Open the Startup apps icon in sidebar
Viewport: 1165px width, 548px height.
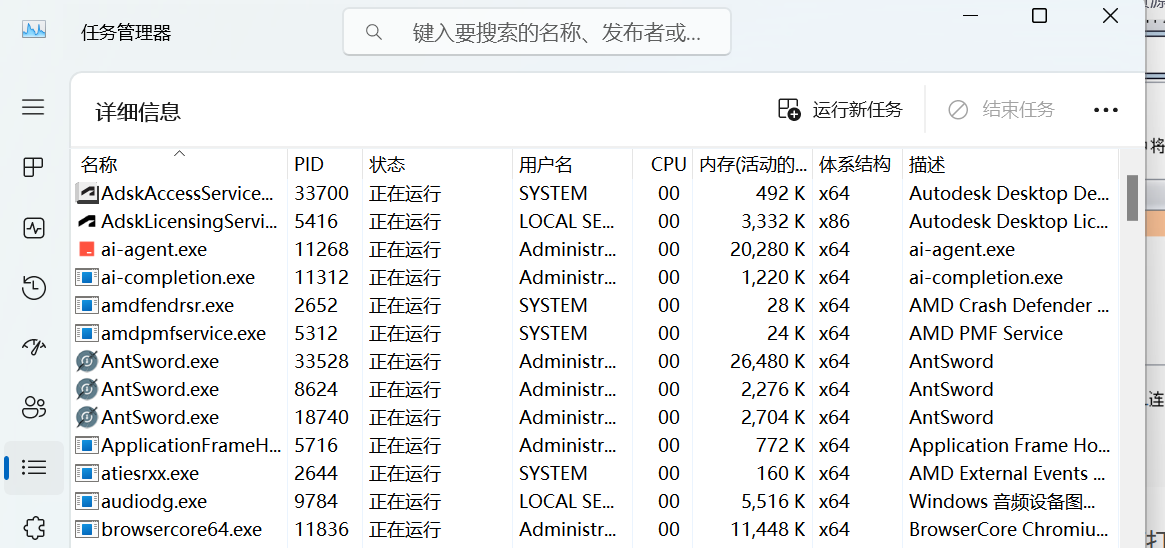pos(33,347)
